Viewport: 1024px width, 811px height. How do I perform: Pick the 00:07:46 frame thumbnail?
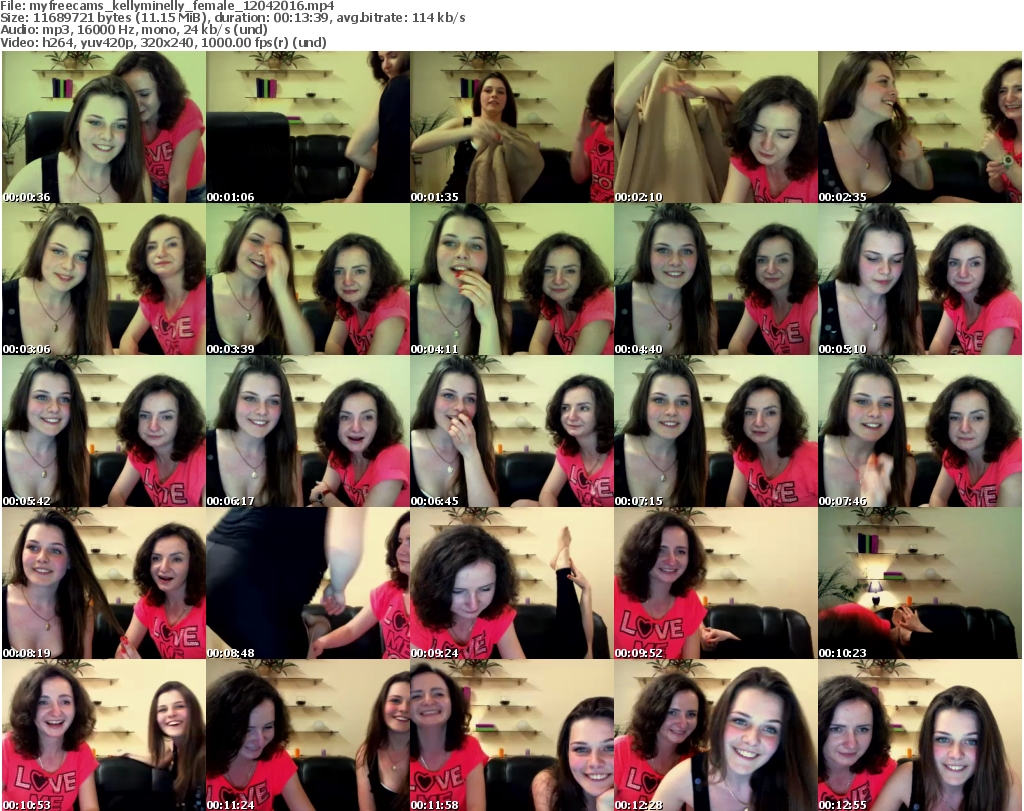[920, 432]
